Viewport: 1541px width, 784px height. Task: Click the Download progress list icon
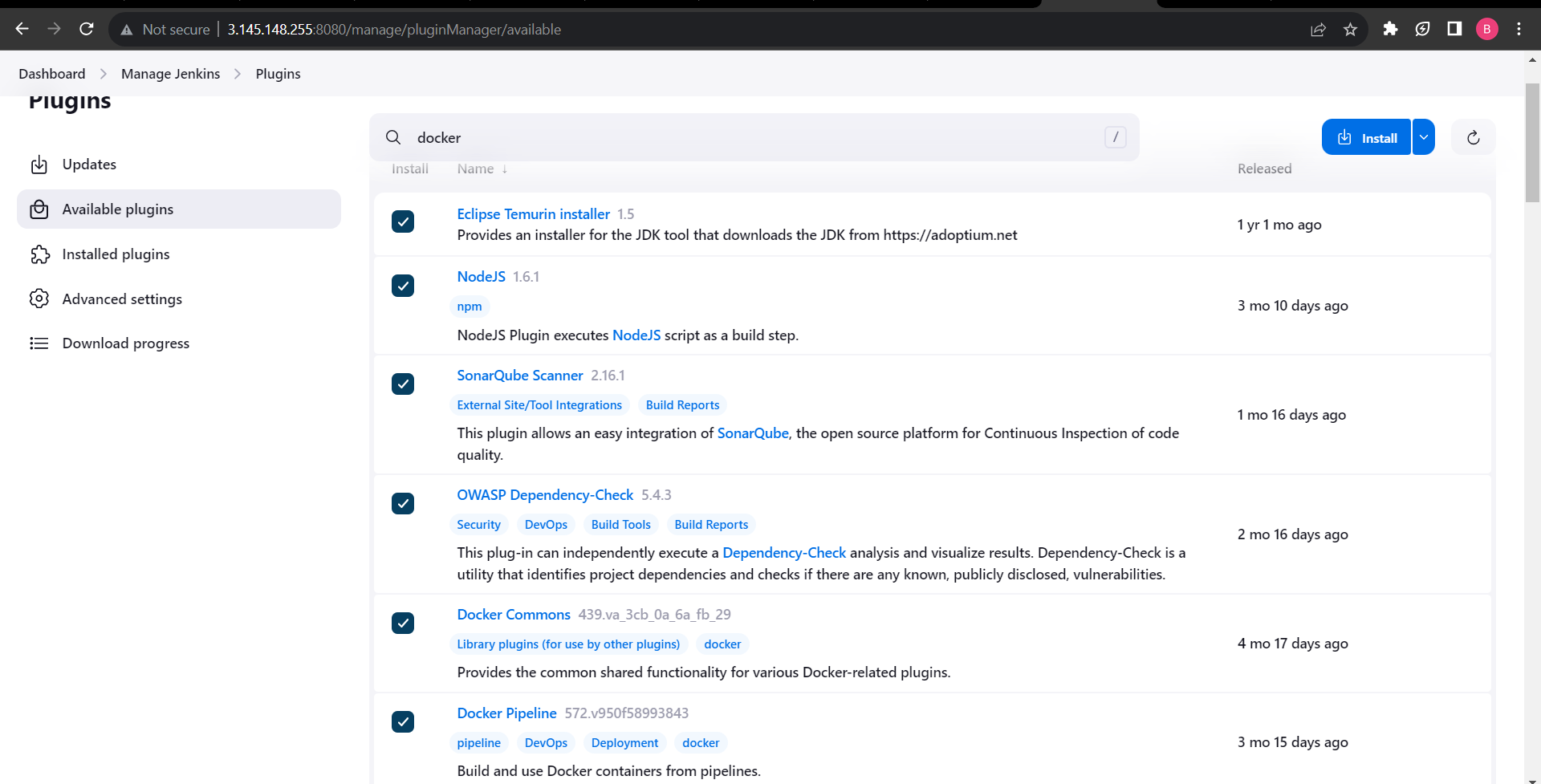[x=39, y=343]
